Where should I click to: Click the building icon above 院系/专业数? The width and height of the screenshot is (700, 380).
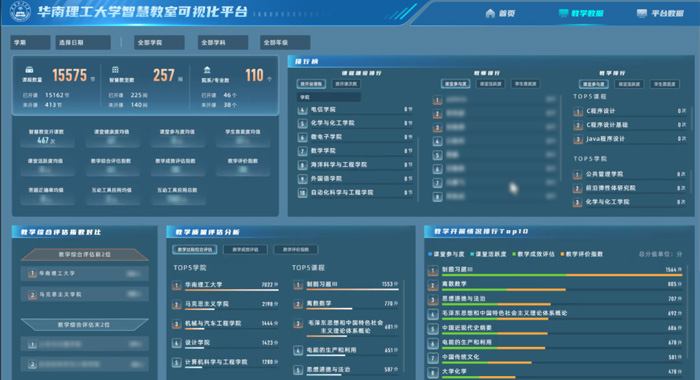(x=207, y=70)
